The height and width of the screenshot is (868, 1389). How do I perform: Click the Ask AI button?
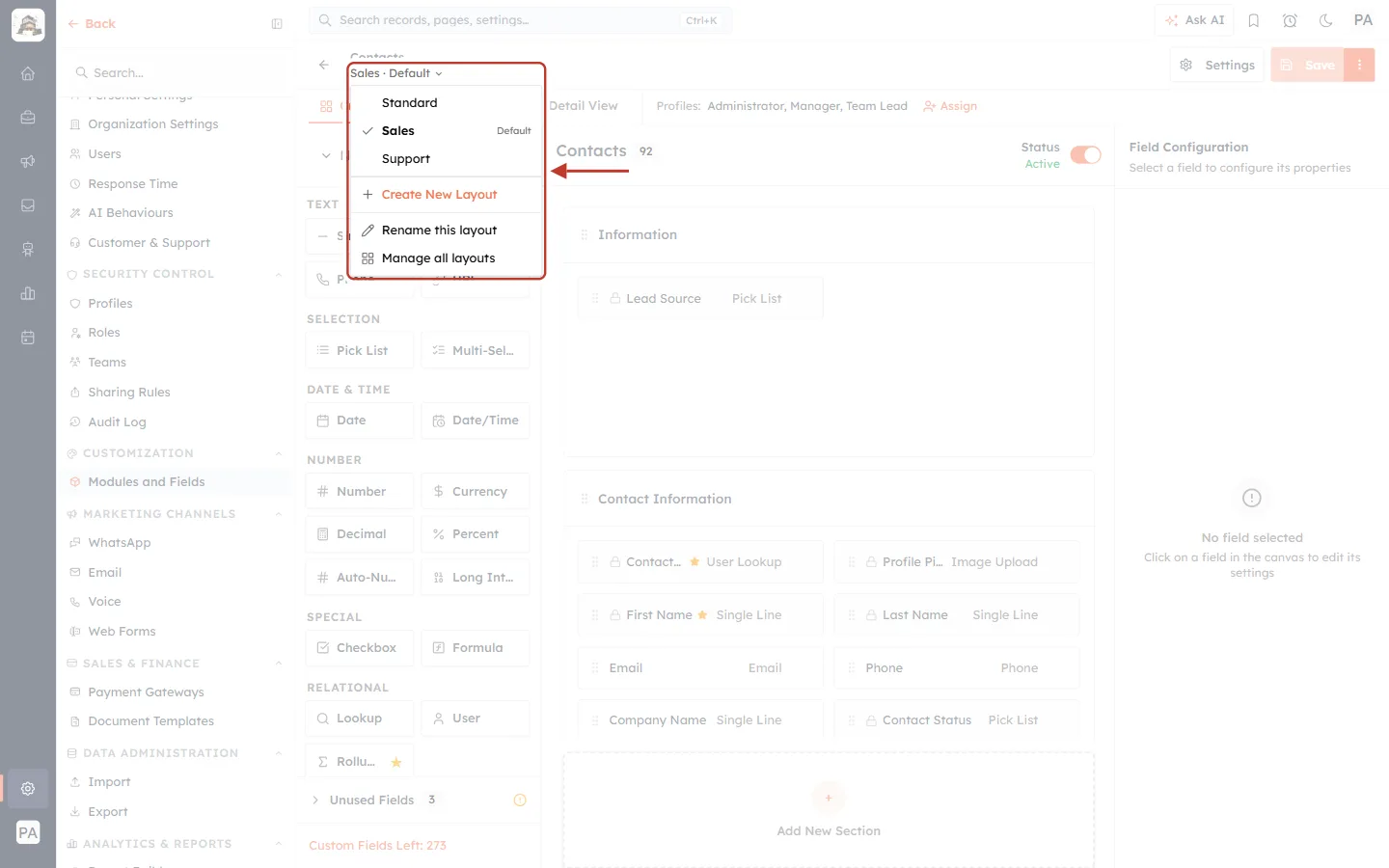[1194, 20]
